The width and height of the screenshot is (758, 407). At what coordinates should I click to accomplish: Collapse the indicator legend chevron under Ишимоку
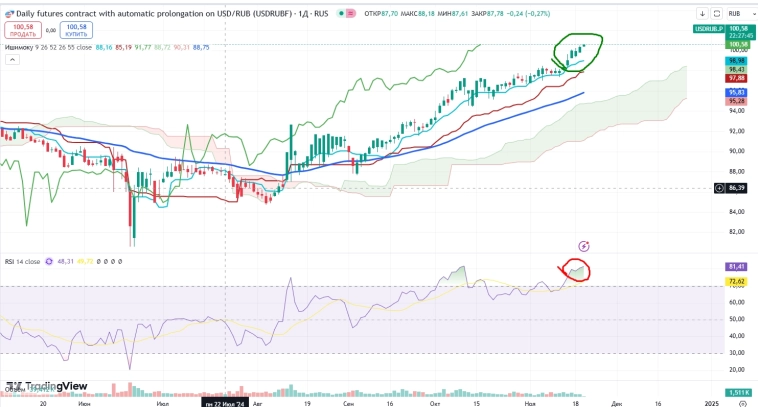click(10, 59)
